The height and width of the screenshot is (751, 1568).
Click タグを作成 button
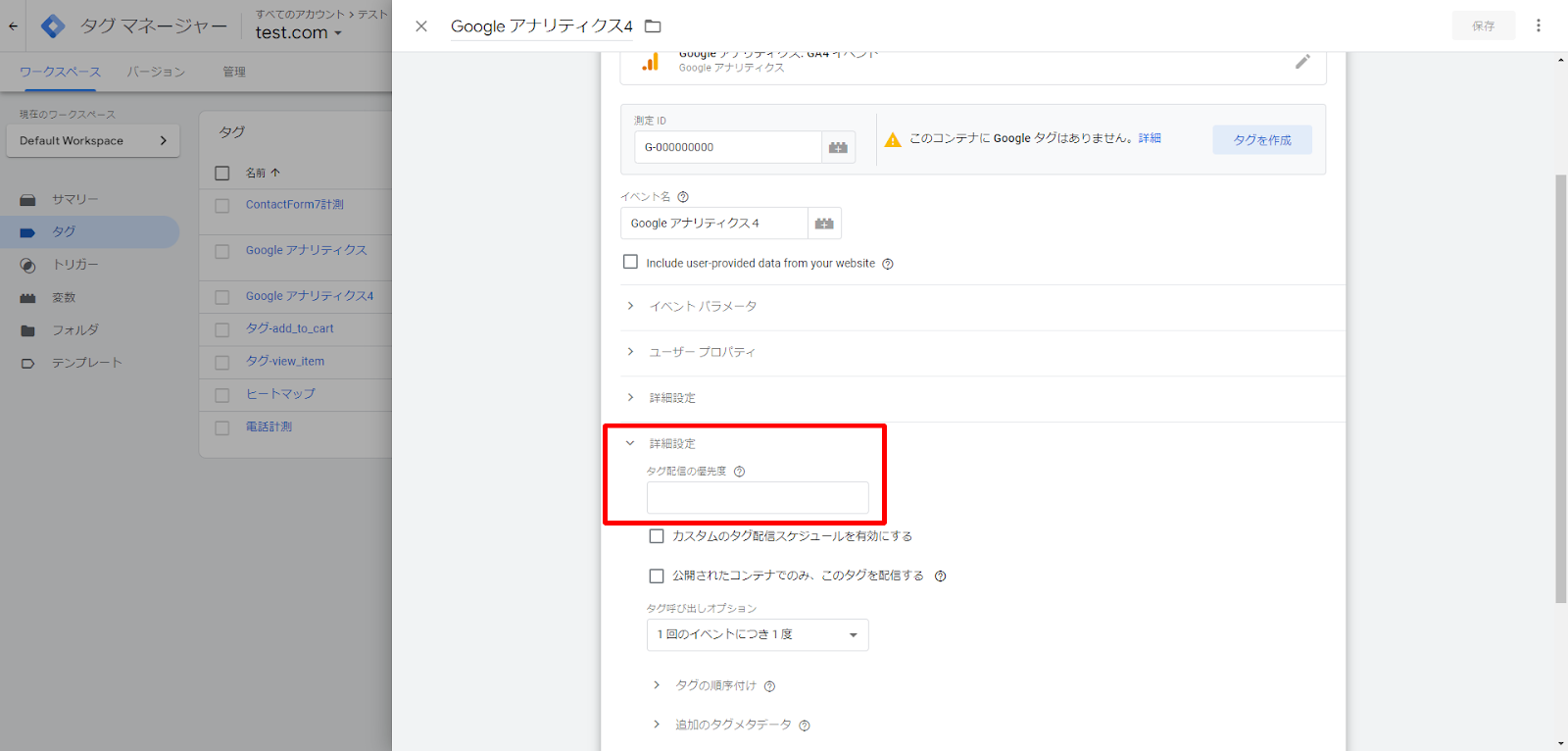coord(1262,140)
